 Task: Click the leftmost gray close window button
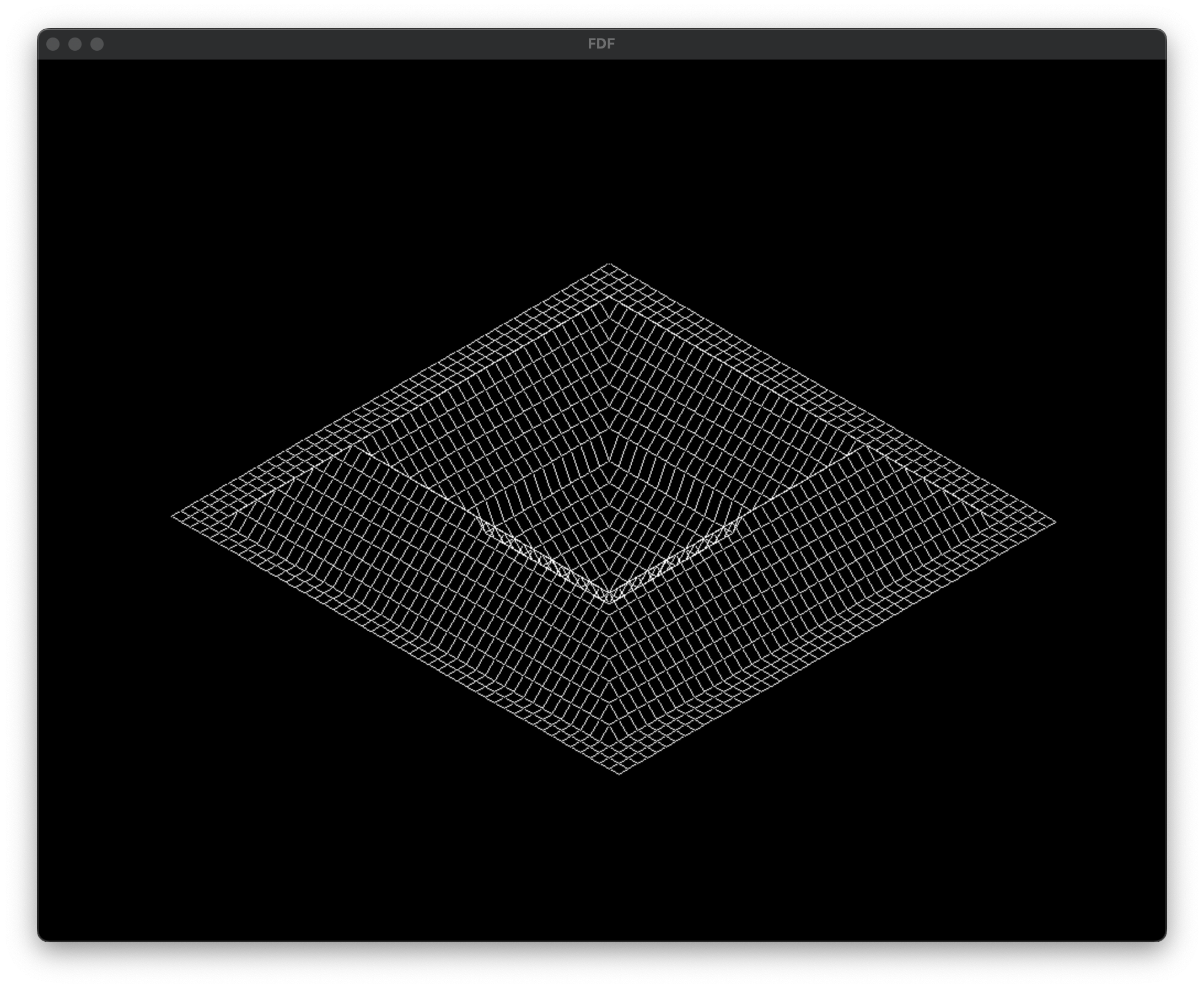(x=53, y=45)
